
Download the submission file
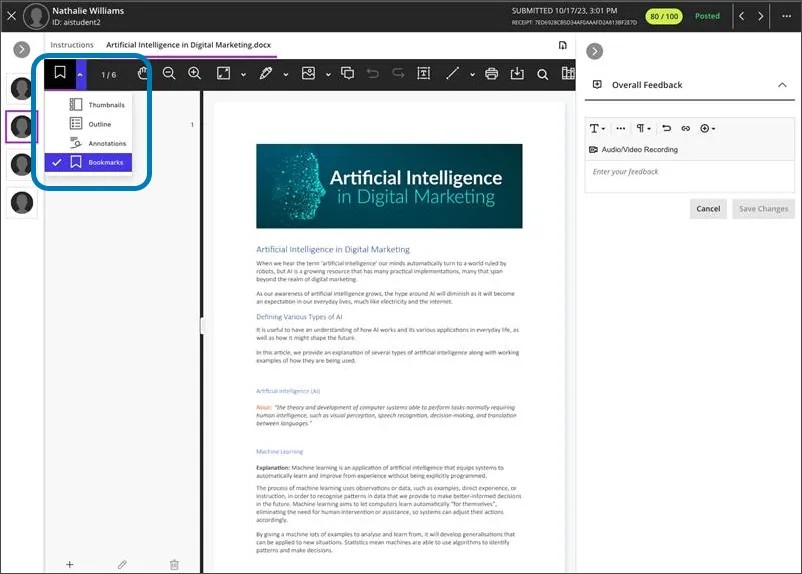pos(517,74)
